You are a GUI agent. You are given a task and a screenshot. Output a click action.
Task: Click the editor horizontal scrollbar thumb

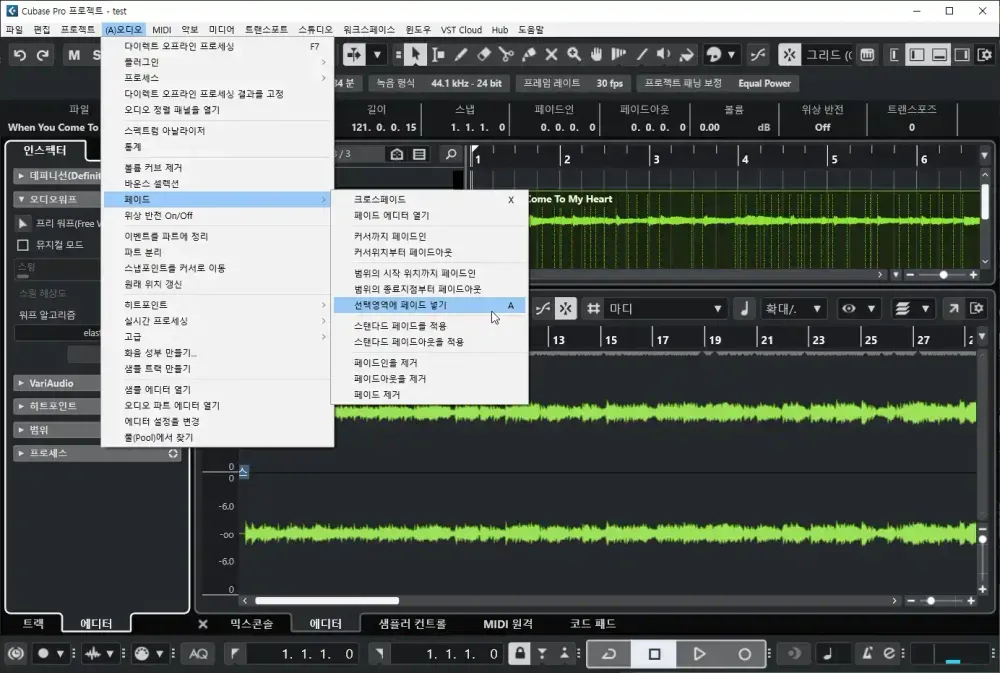[x=327, y=601]
